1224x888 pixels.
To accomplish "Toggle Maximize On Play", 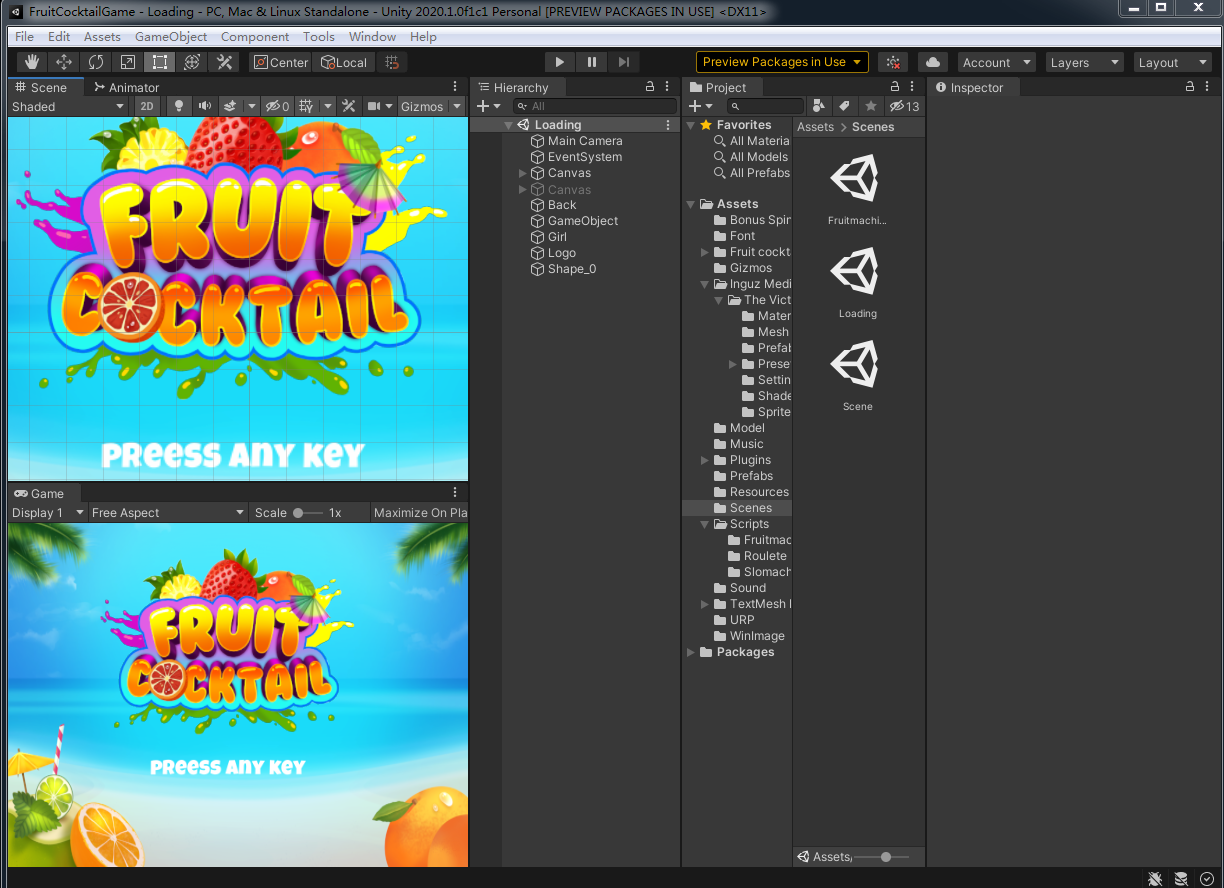I will click(420, 513).
